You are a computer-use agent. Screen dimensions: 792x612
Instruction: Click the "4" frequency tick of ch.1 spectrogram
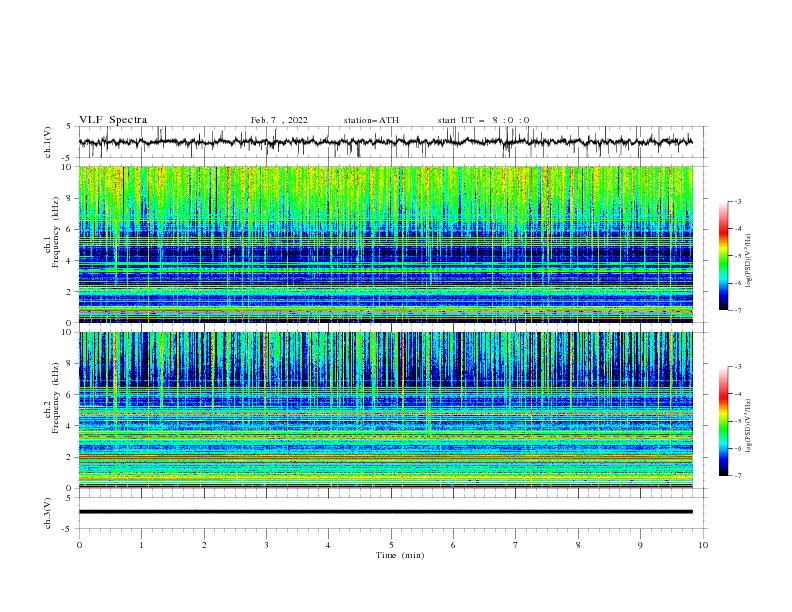(70, 261)
